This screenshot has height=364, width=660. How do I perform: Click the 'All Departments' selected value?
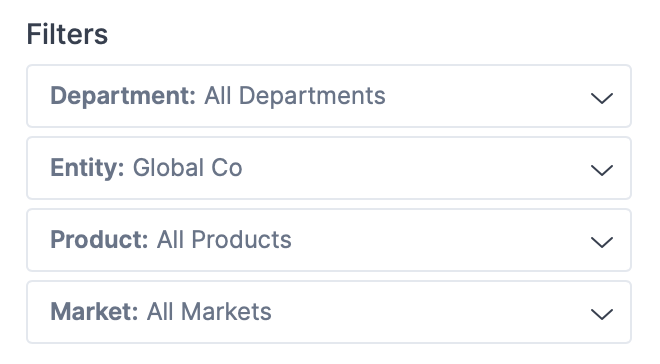pyautogui.click(x=295, y=96)
